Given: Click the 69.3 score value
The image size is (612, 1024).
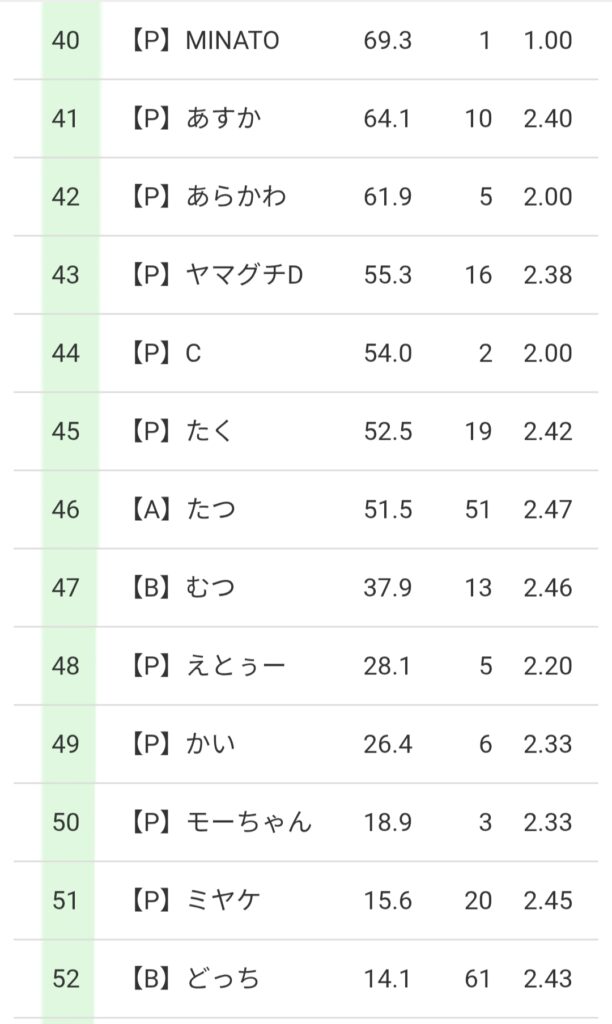Looking at the screenshot, I should pos(388,41).
